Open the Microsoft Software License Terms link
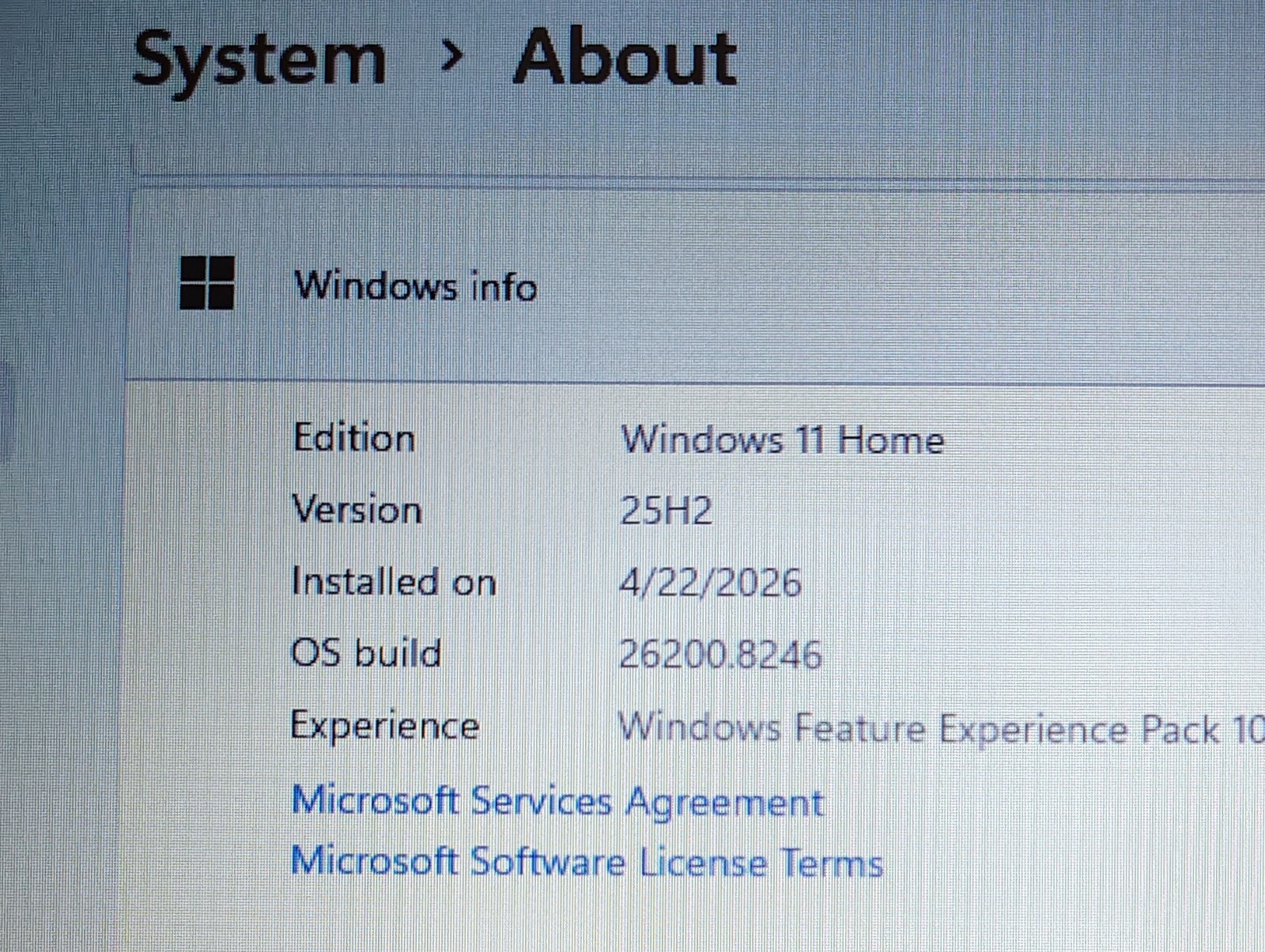 pyautogui.click(x=587, y=862)
